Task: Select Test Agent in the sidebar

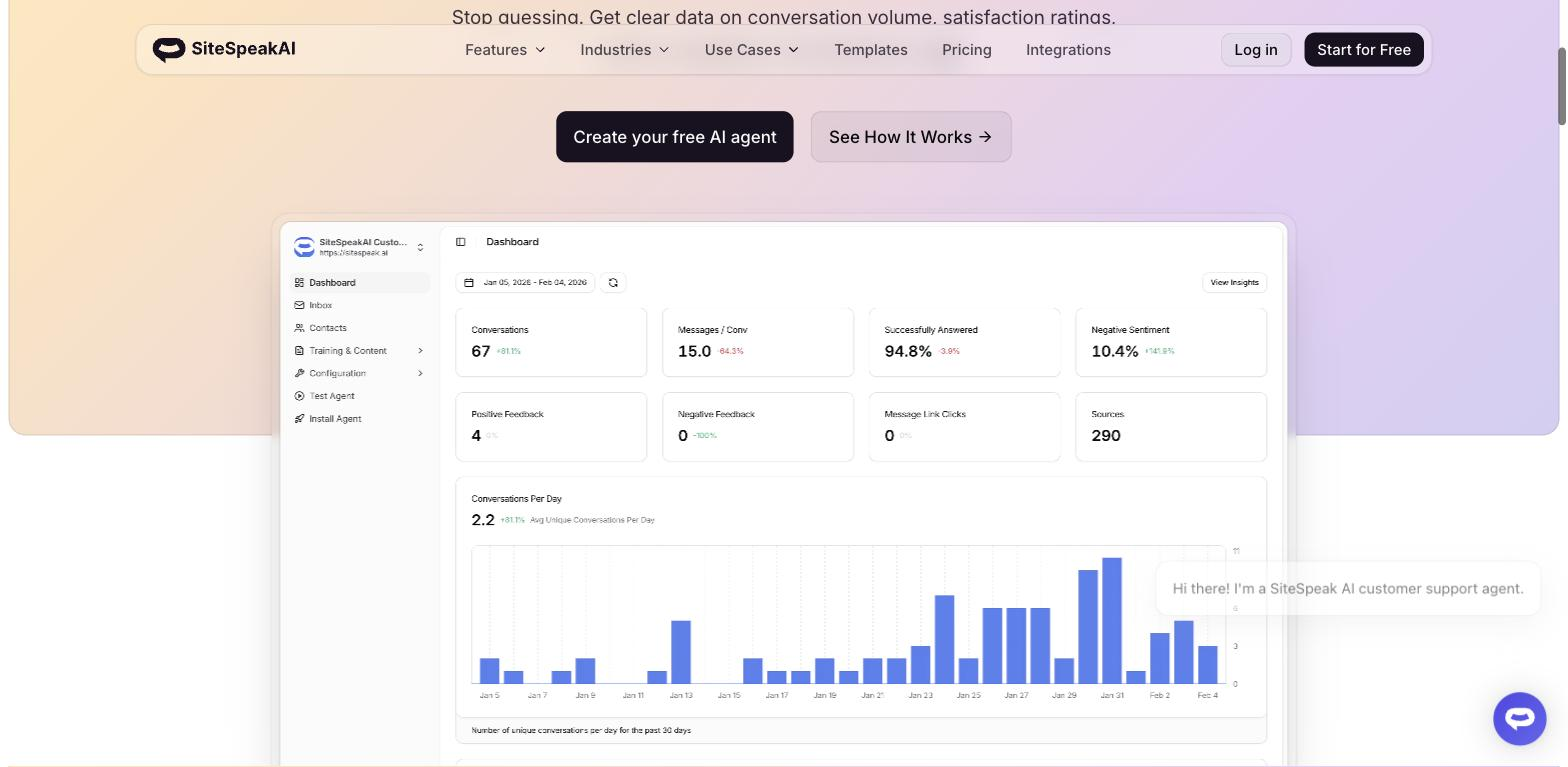Action: coord(360,396)
